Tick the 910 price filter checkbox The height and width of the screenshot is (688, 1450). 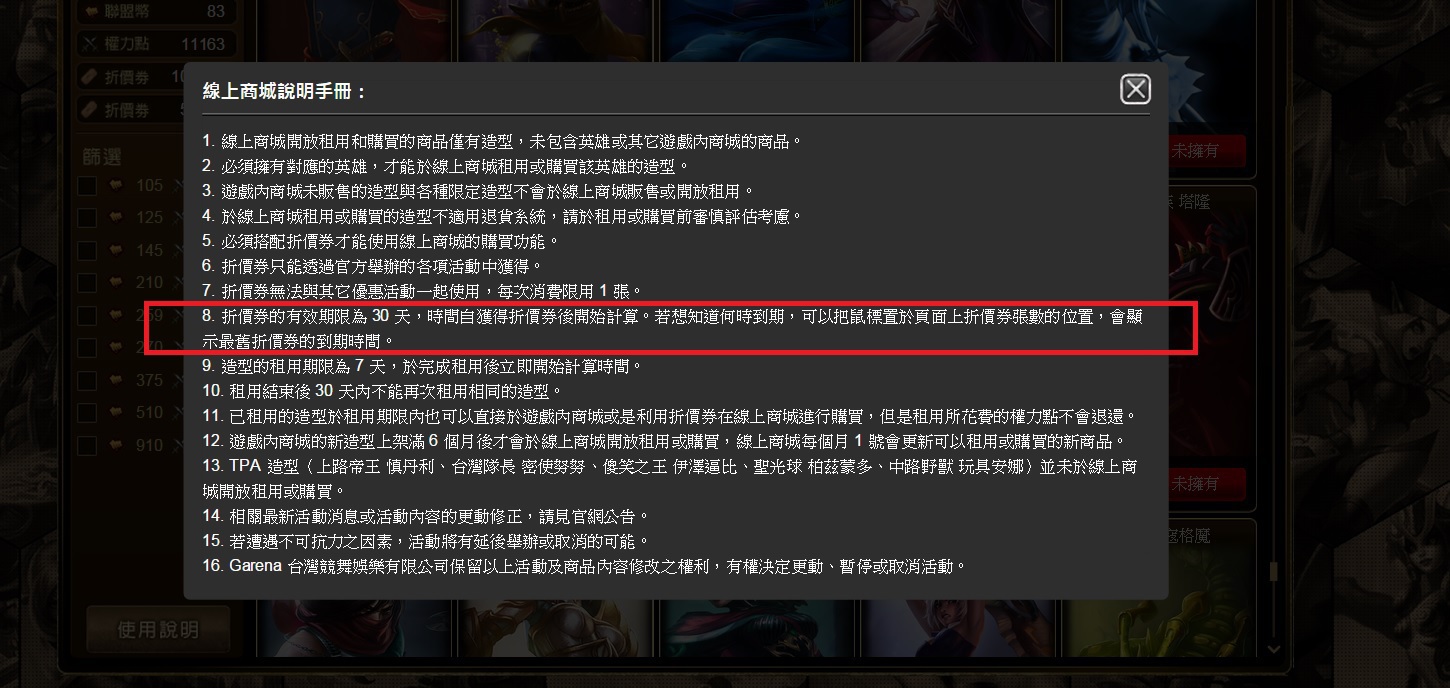coord(87,445)
